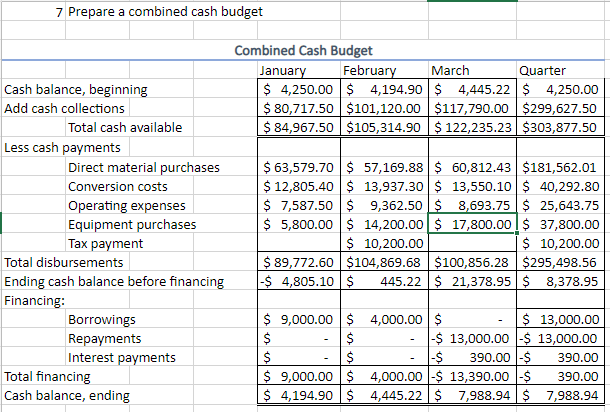Select March total disbursements $100,856.28
This screenshot has width=610, height=412.
pyautogui.click(x=473, y=263)
